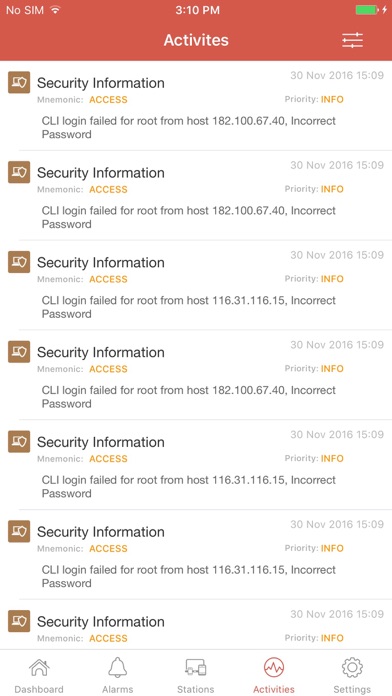
Task: Tap the Alarms bell icon
Action: [118, 668]
